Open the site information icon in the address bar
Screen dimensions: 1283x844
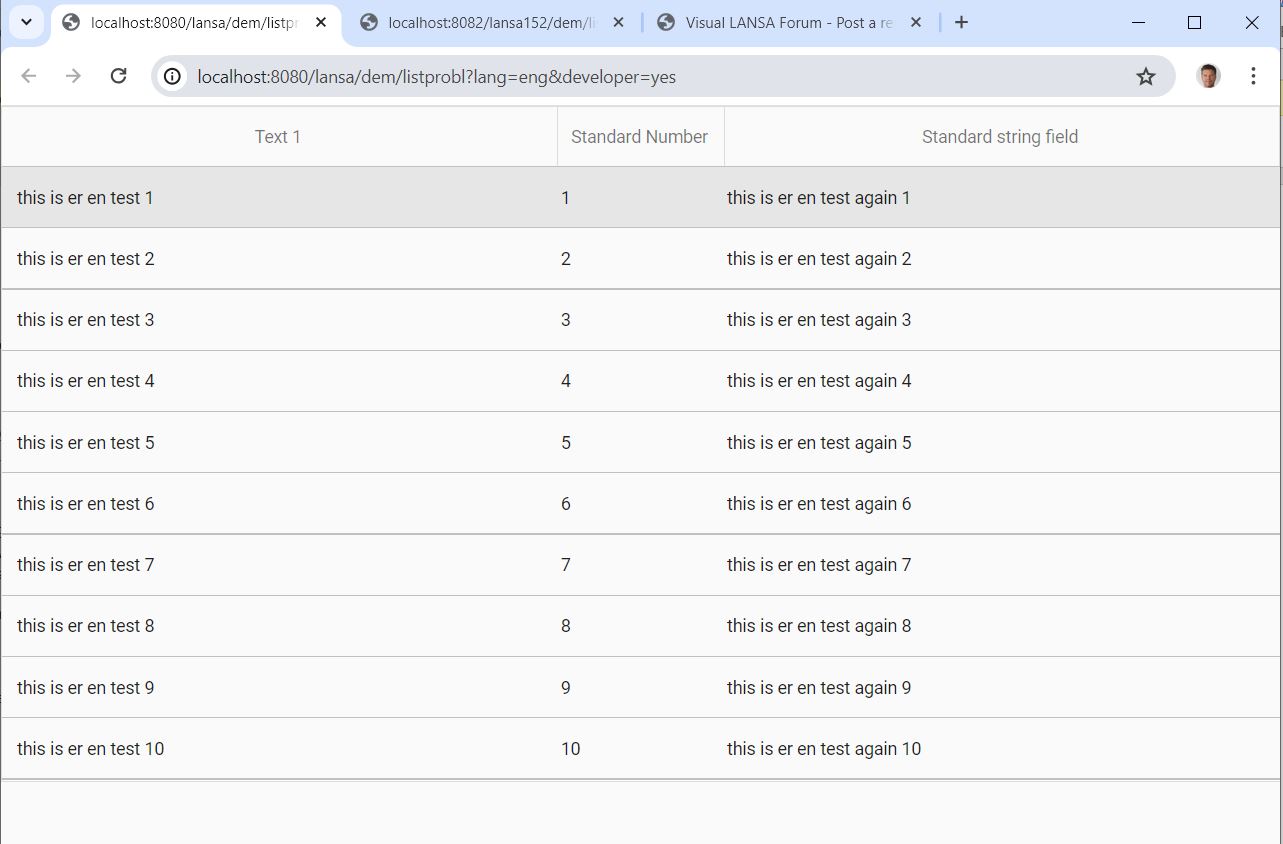(x=172, y=75)
